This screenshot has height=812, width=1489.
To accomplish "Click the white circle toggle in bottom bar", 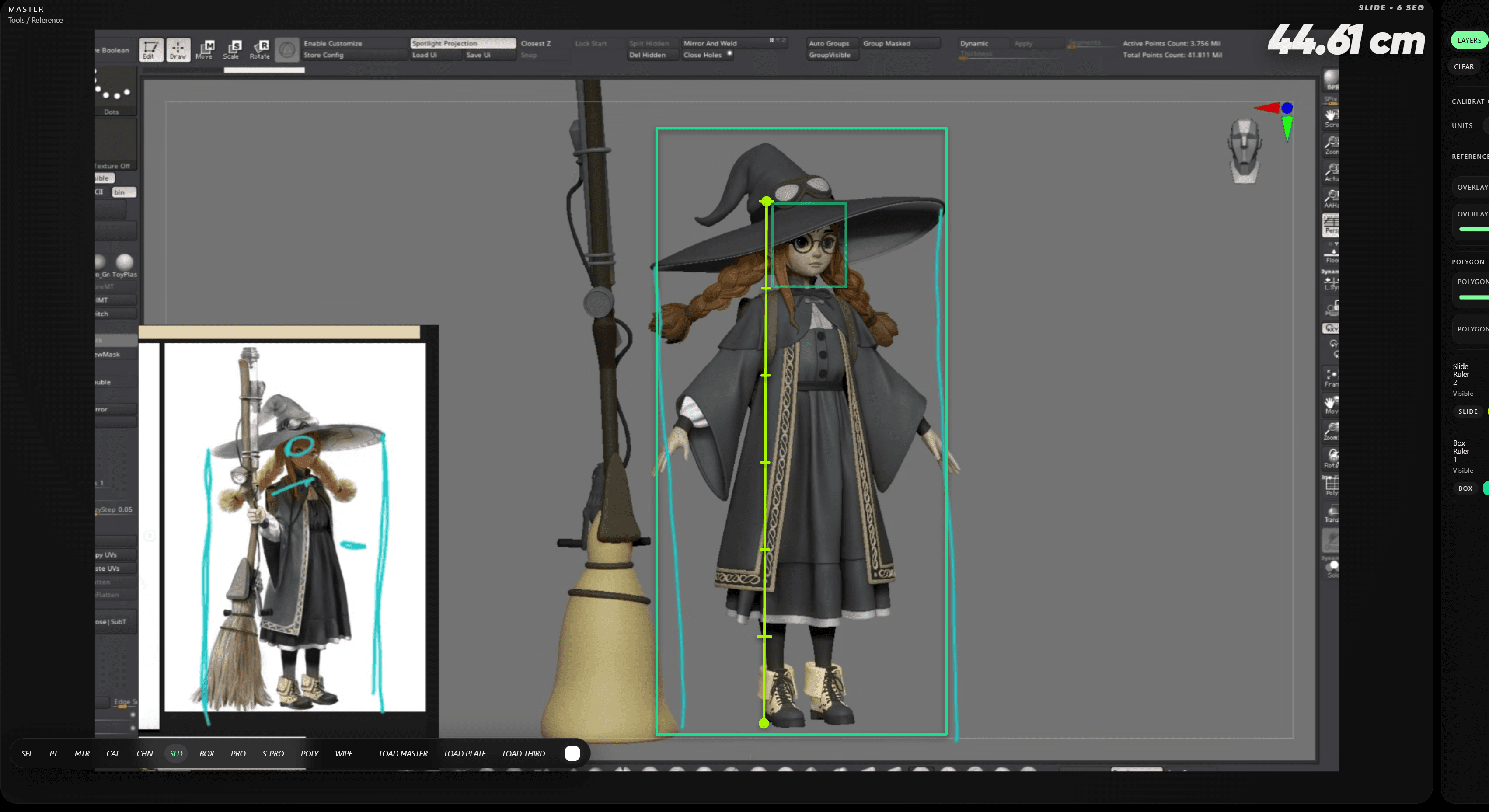I will 572,753.
